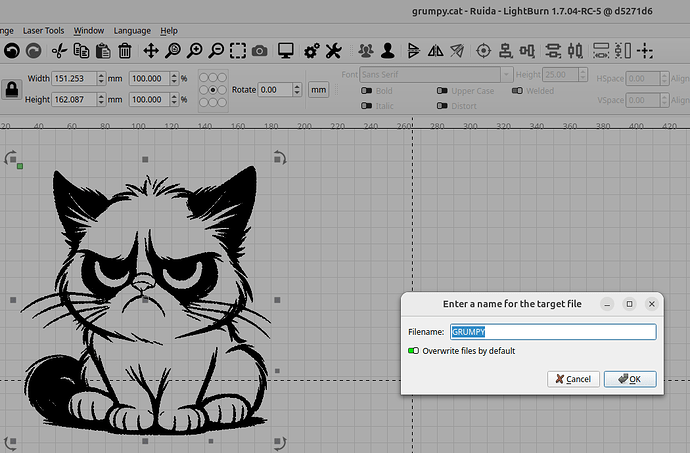690x453 pixels.
Task: Toggle Distort switch
Action: pyautogui.click(x=442, y=106)
